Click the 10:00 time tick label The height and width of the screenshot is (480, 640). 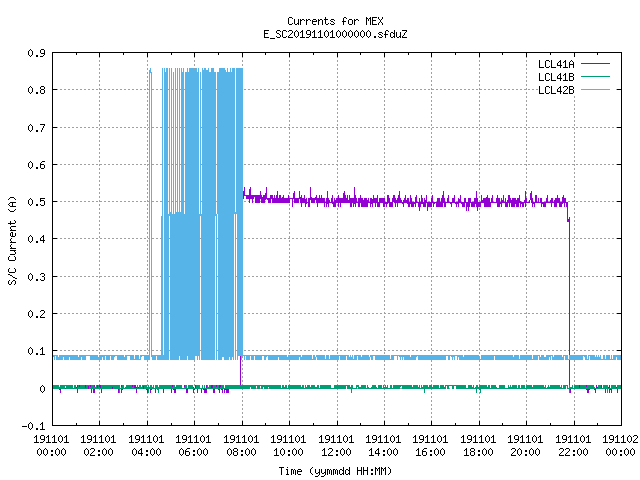[288, 452]
